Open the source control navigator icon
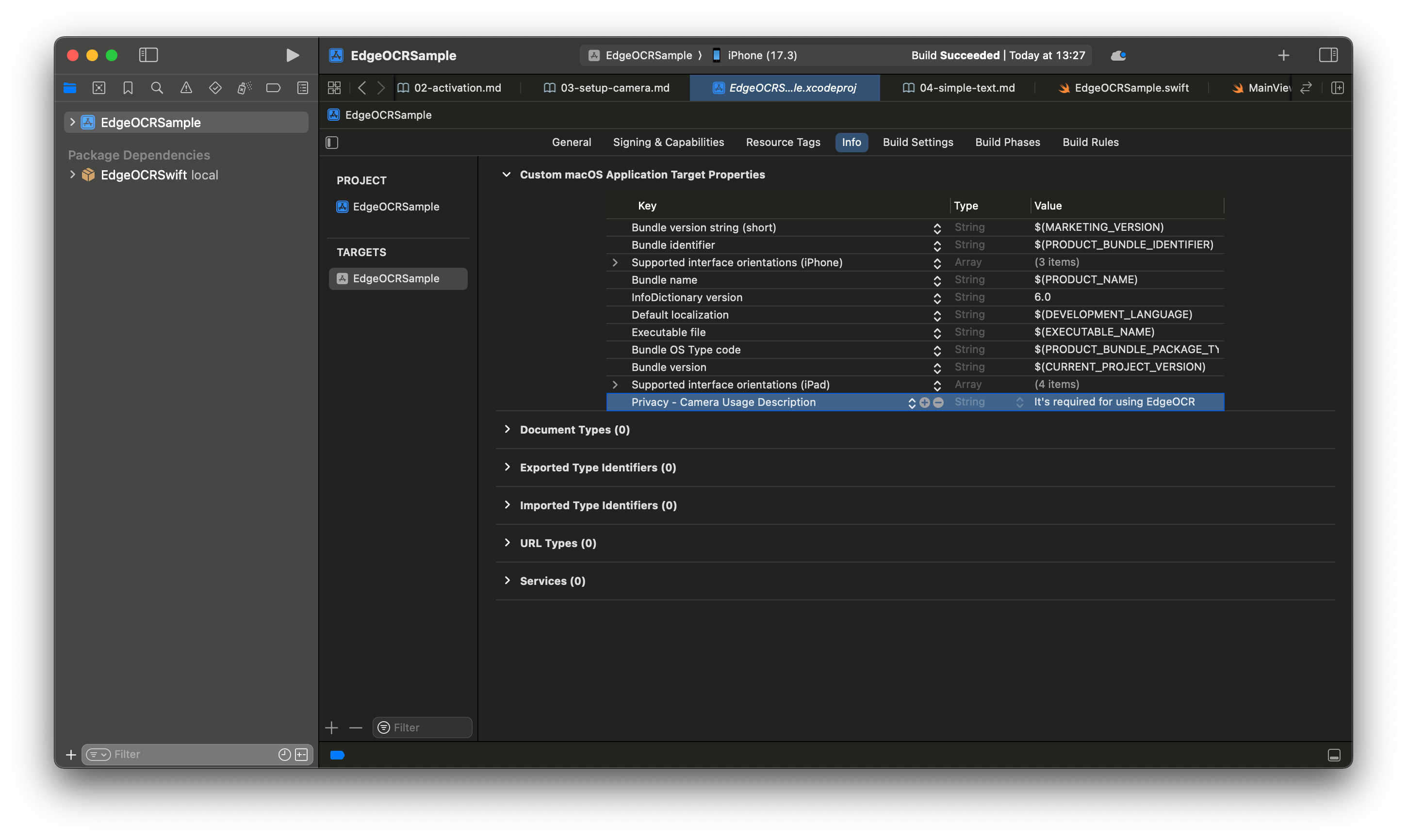Screen dimensions: 1407x840 (99, 88)
